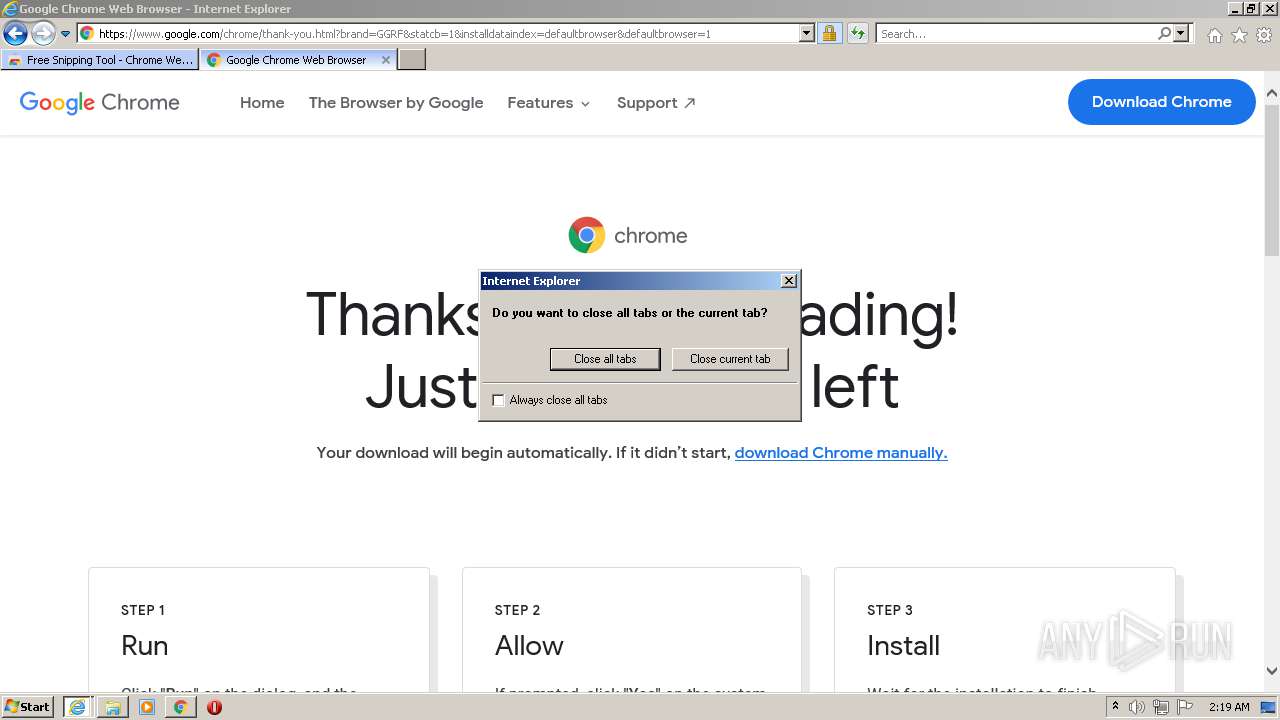The height and width of the screenshot is (720, 1280).
Task: Click the centered chrome logo icon
Action: pos(587,235)
